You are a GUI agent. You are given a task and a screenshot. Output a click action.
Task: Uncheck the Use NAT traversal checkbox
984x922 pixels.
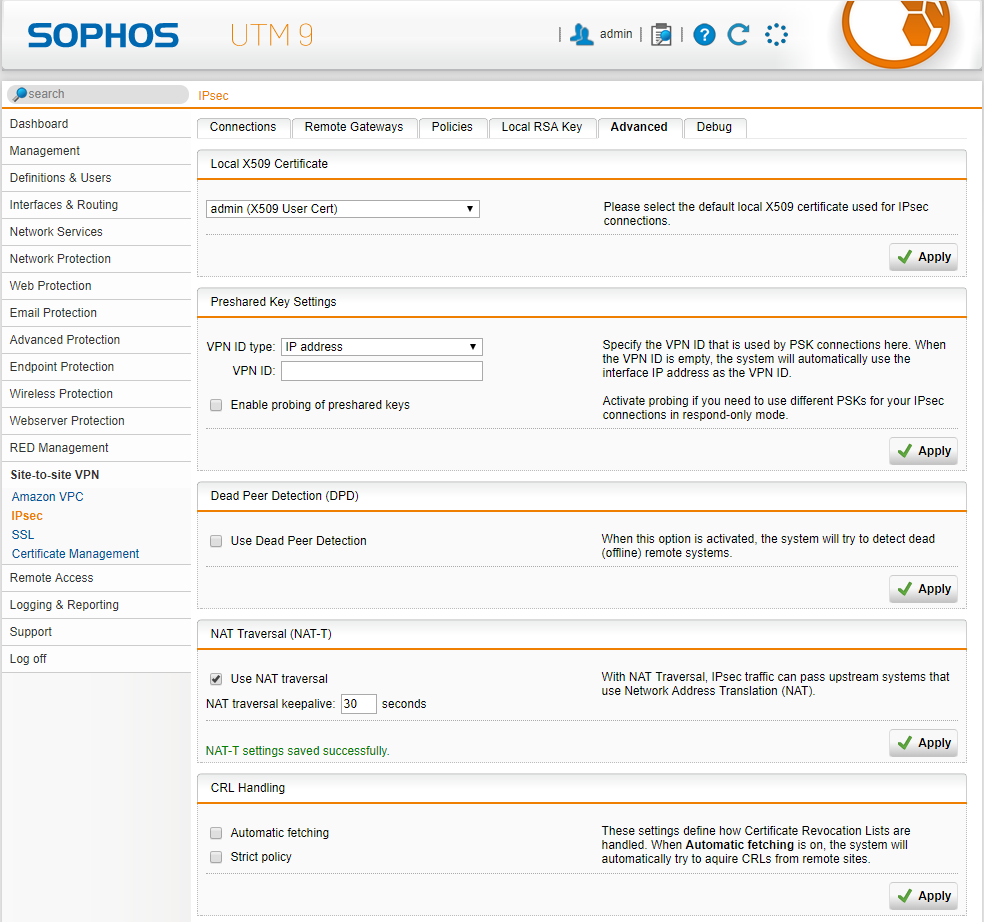point(216,679)
